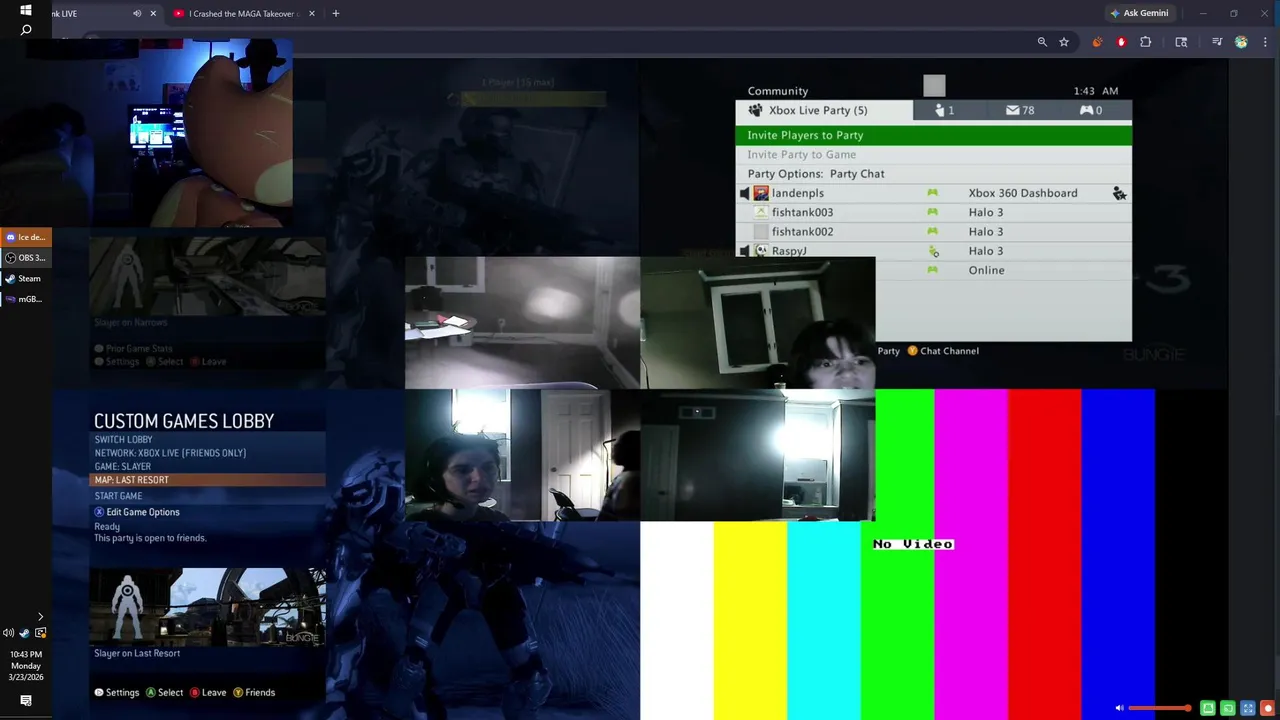Screen dimensions: 1280x720
Task: Click the green A Select hint
Action: (x=165, y=692)
